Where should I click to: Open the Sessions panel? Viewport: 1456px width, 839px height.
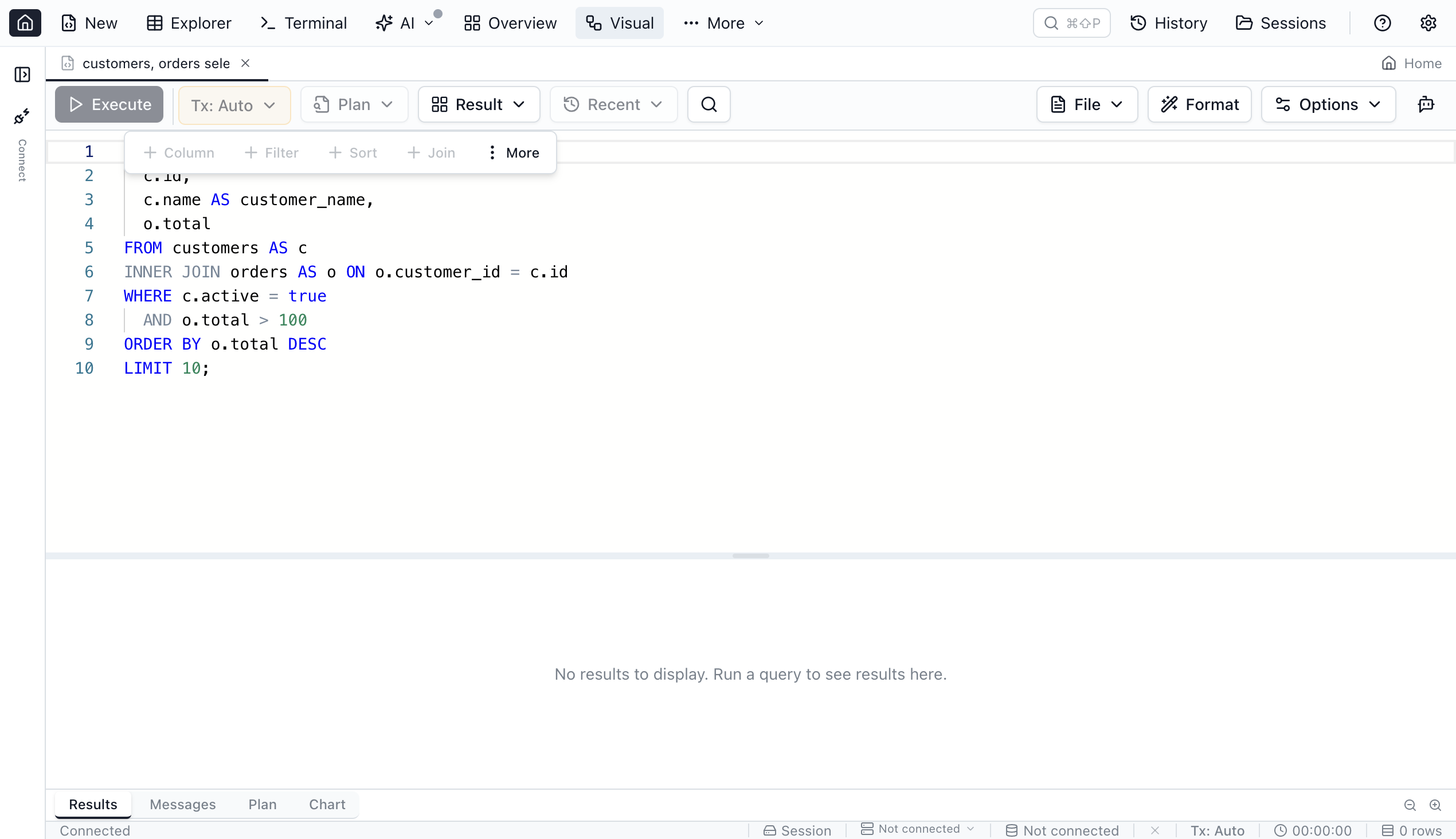pos(1281,23)
